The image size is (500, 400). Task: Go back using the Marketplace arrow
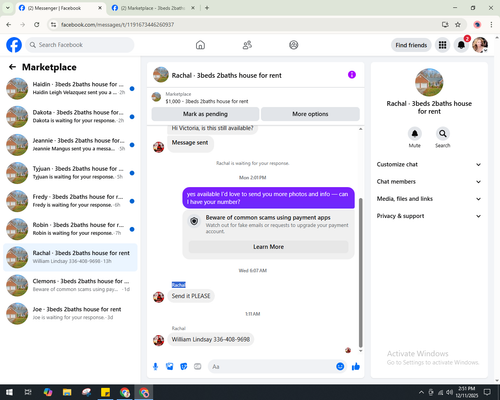click(12, 67)
